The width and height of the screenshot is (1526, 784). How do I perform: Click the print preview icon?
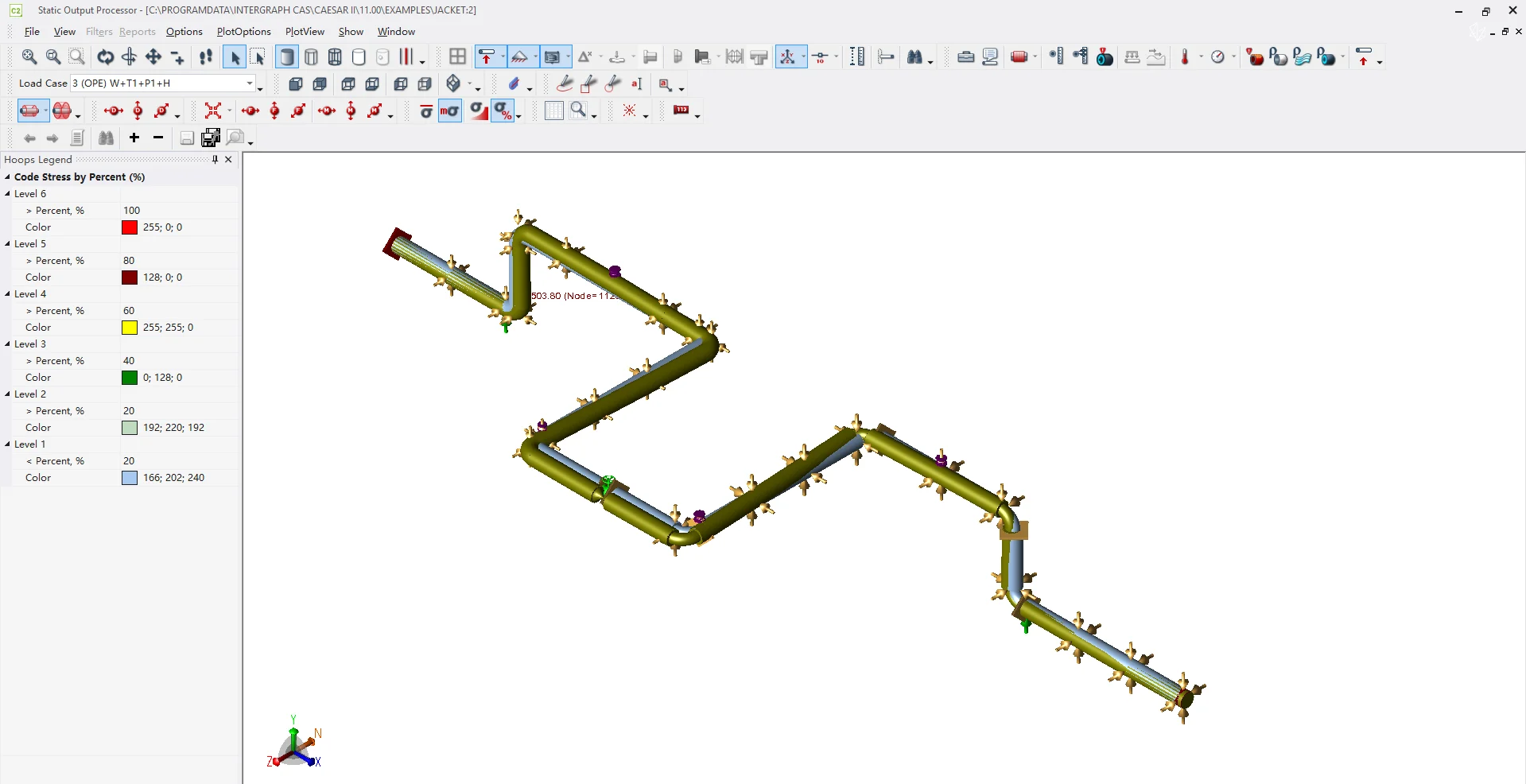pos(234,138)
